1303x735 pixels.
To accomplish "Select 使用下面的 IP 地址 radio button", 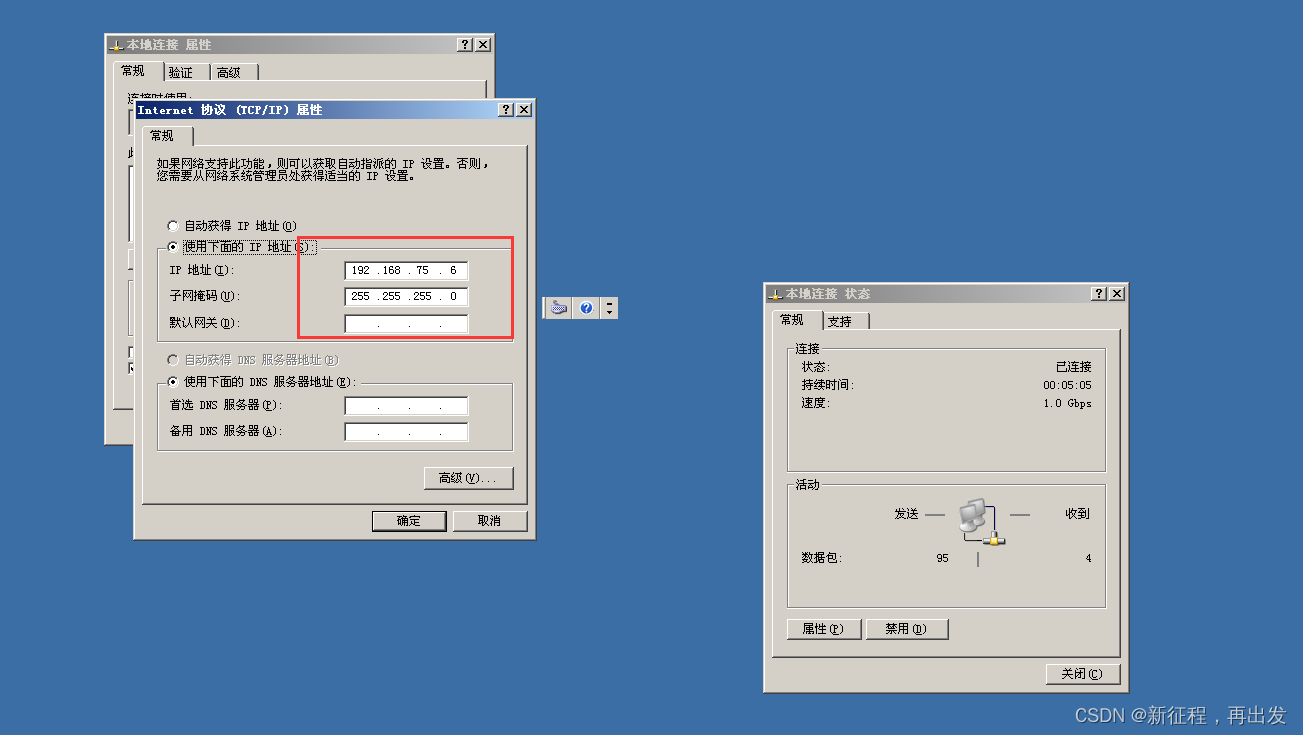I will 173,247.
